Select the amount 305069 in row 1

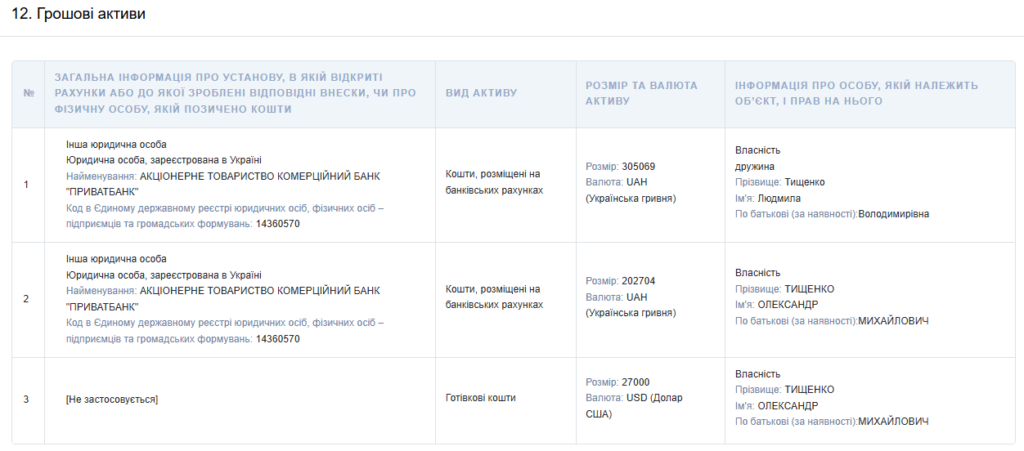point(638,166)
